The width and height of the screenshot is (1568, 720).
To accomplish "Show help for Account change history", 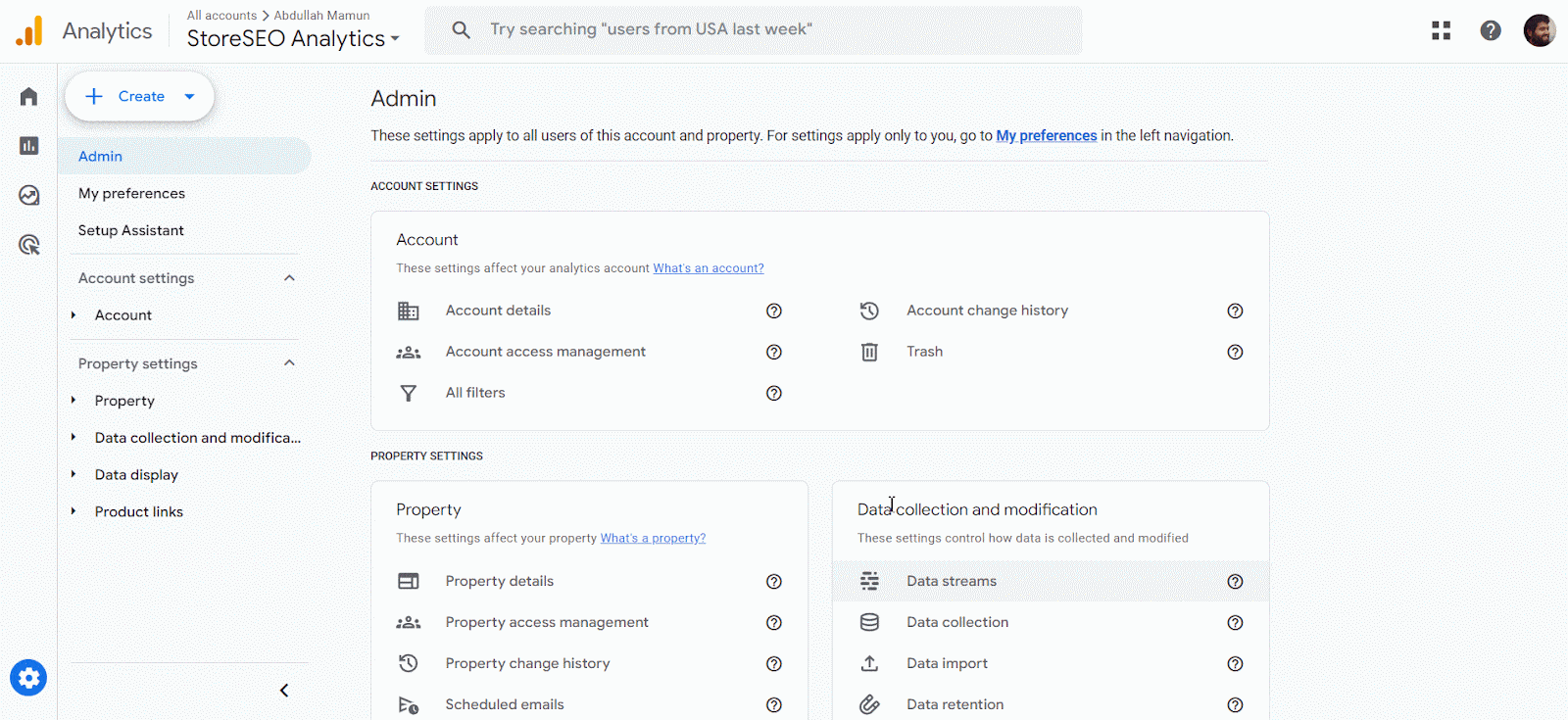I will pos(1235,311).
